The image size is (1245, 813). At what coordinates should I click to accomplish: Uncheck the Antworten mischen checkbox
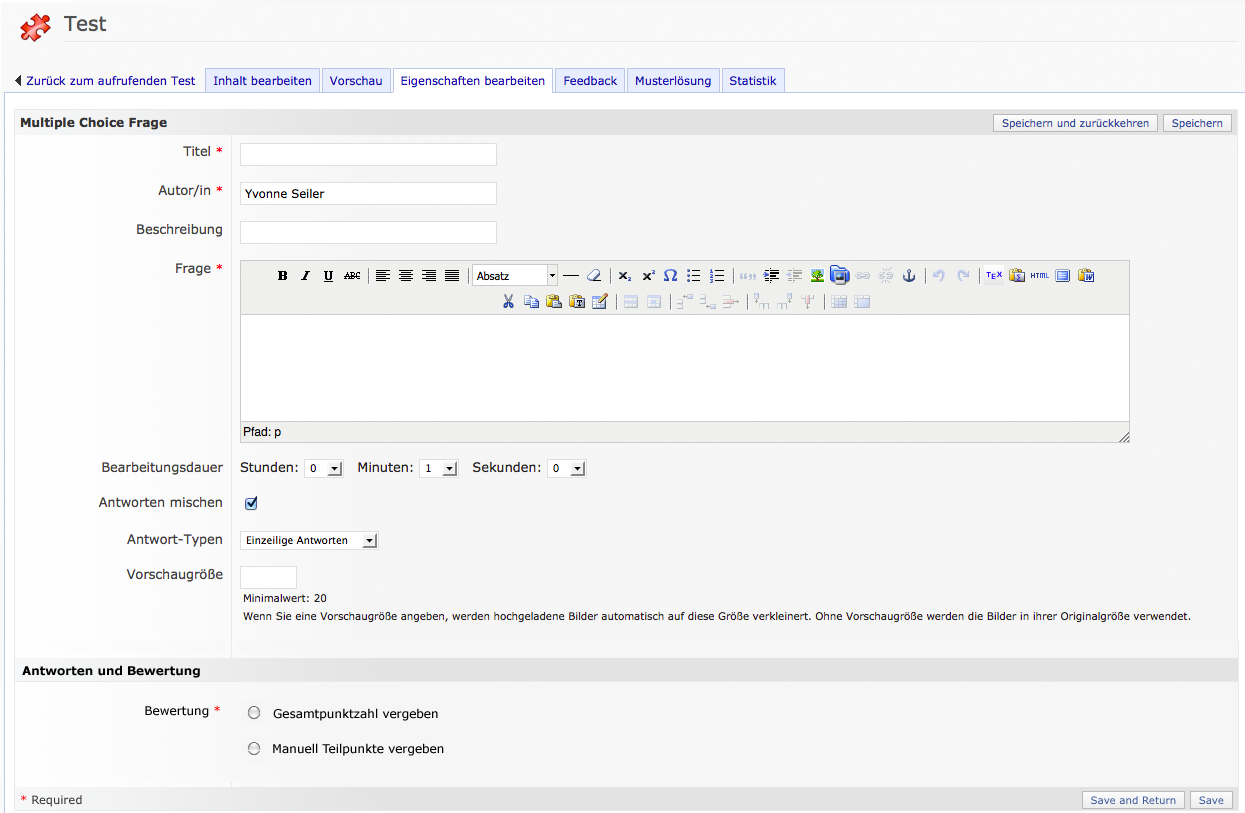(x=251, y=503)
